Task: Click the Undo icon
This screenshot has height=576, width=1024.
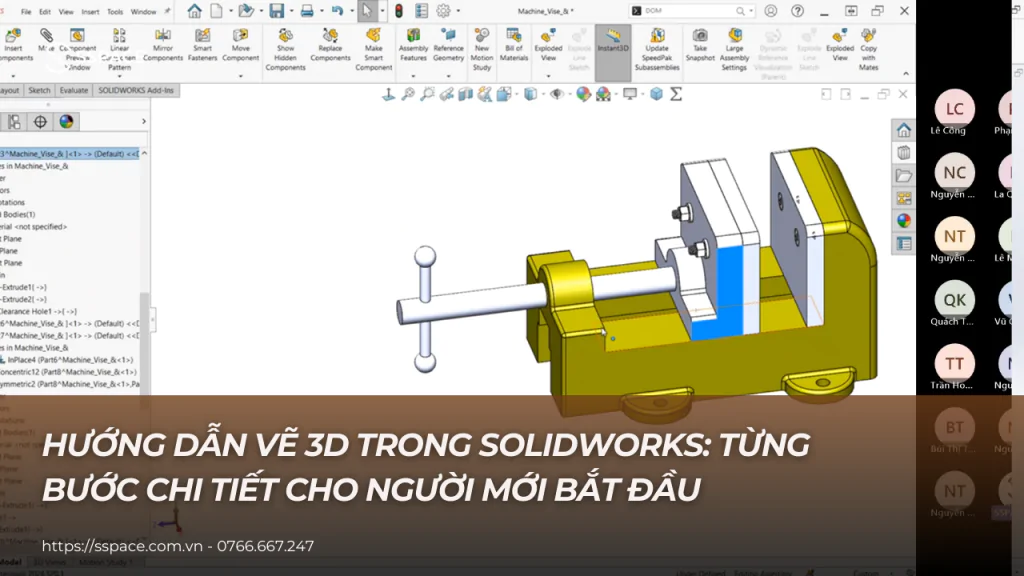Action: [337, 11]
